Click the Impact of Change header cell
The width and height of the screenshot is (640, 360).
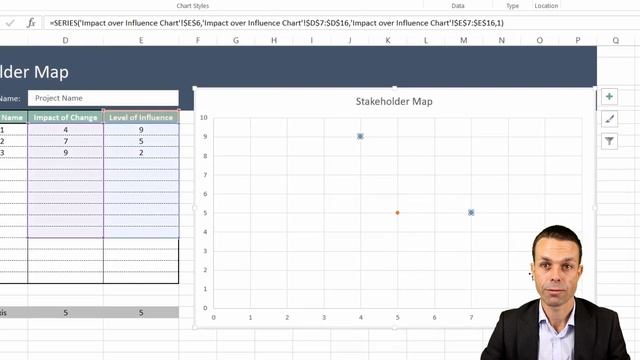pos(65,118)
